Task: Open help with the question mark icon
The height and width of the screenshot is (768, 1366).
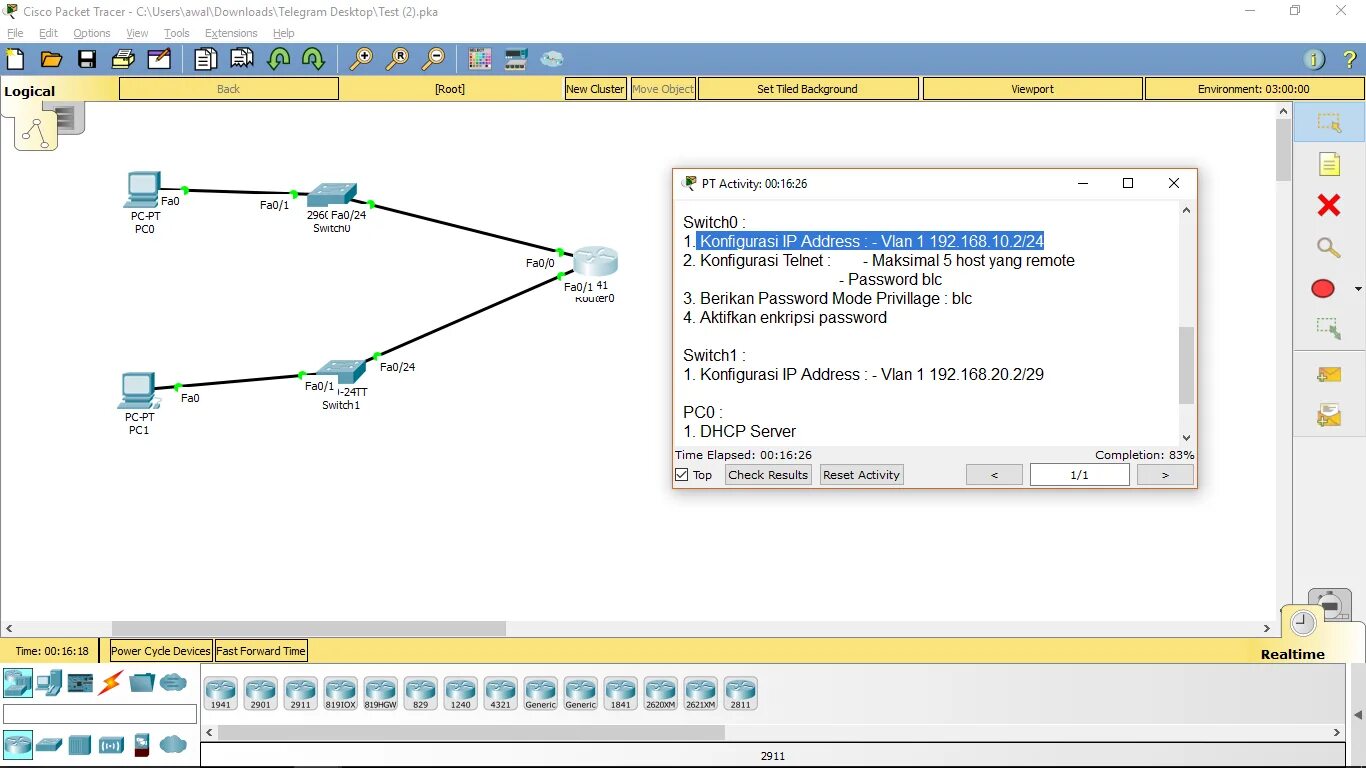Action: point(1350,60)
